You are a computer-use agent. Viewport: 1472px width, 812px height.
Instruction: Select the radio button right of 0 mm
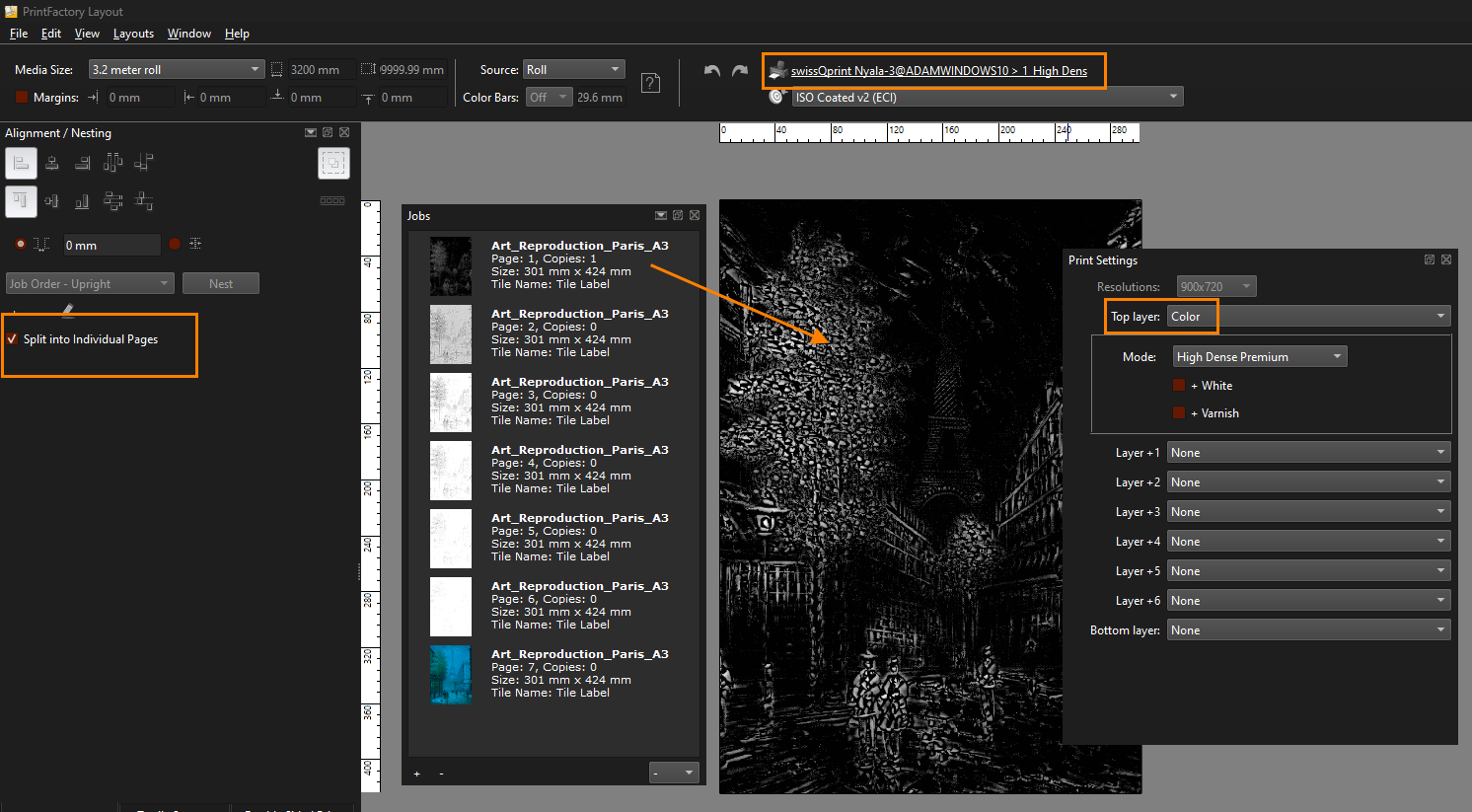[175, 245]
